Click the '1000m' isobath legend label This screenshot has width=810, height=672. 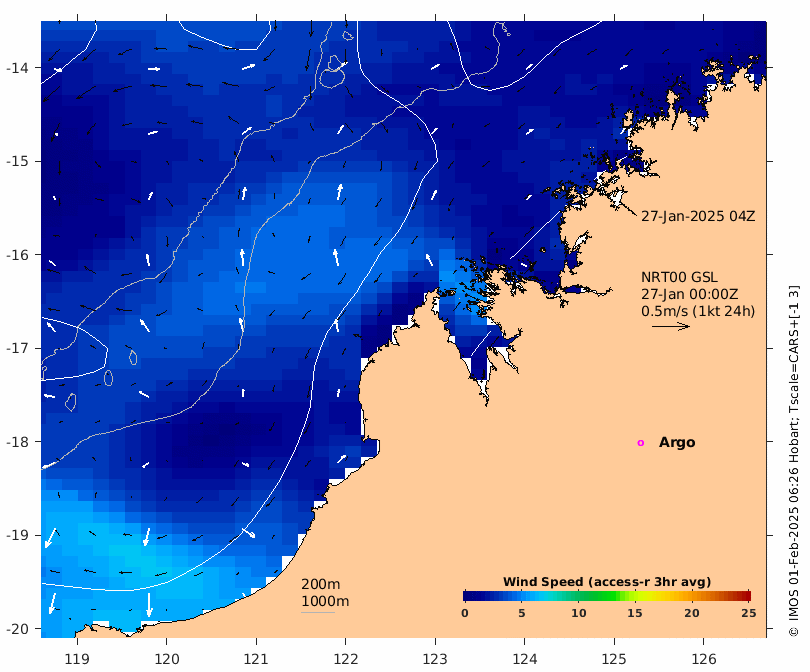pyautogui.click(x=325, y=601)
